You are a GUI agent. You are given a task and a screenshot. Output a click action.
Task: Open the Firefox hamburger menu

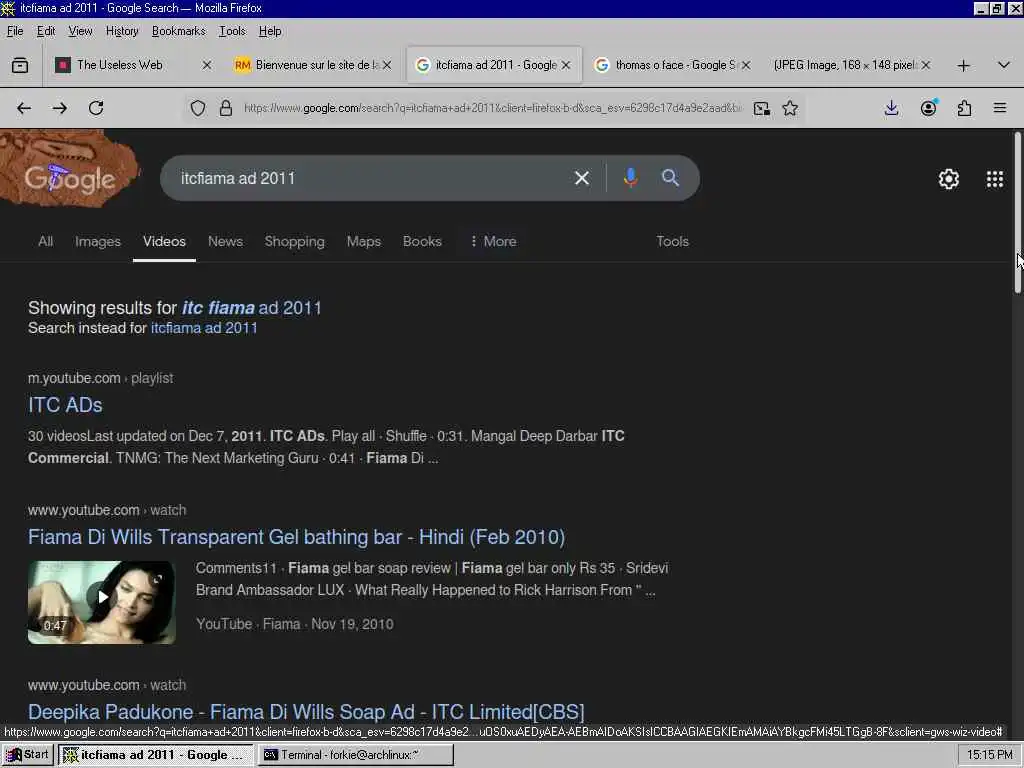pos(1000,108)
